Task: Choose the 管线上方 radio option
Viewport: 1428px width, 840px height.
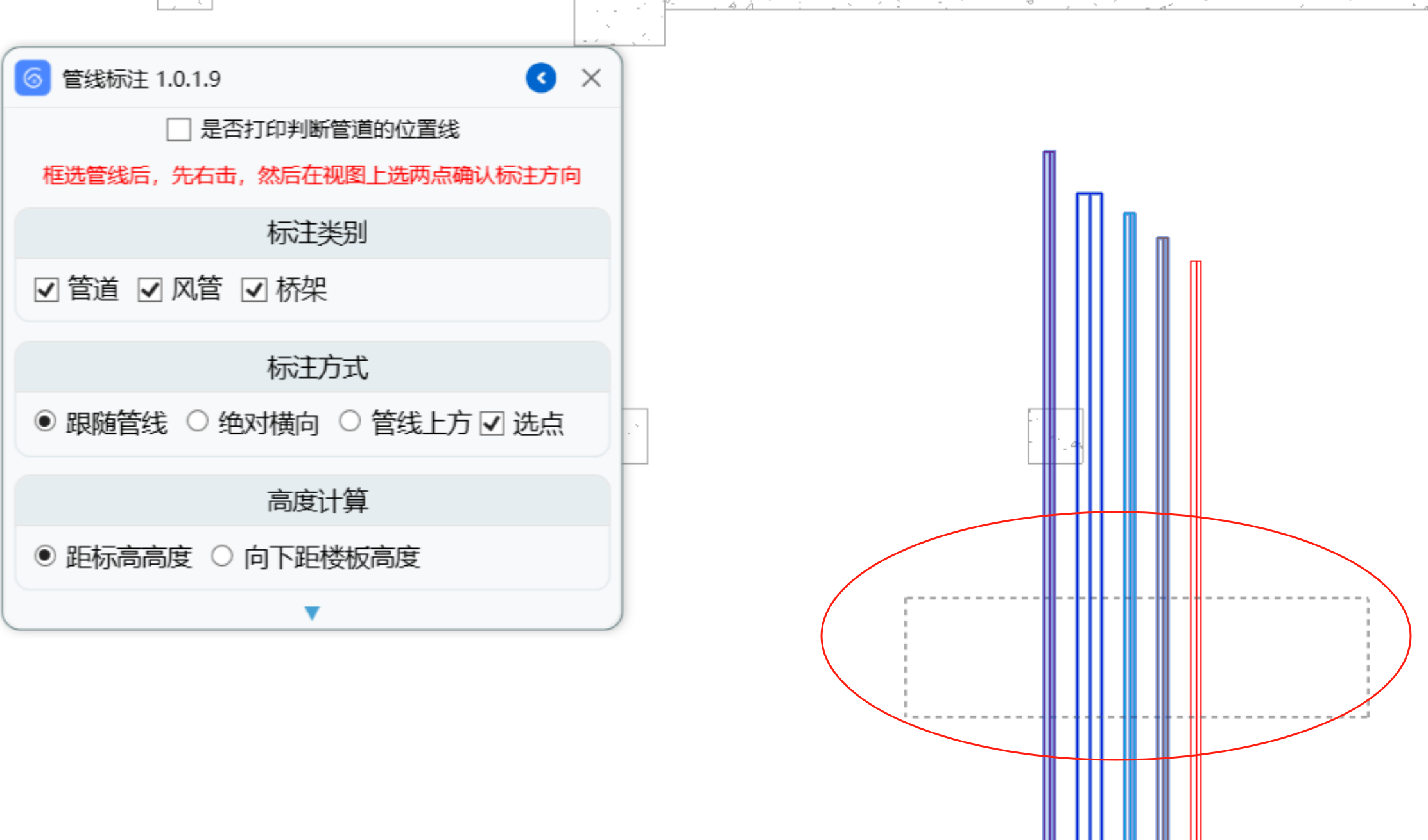Action: (x=350, y=422)
